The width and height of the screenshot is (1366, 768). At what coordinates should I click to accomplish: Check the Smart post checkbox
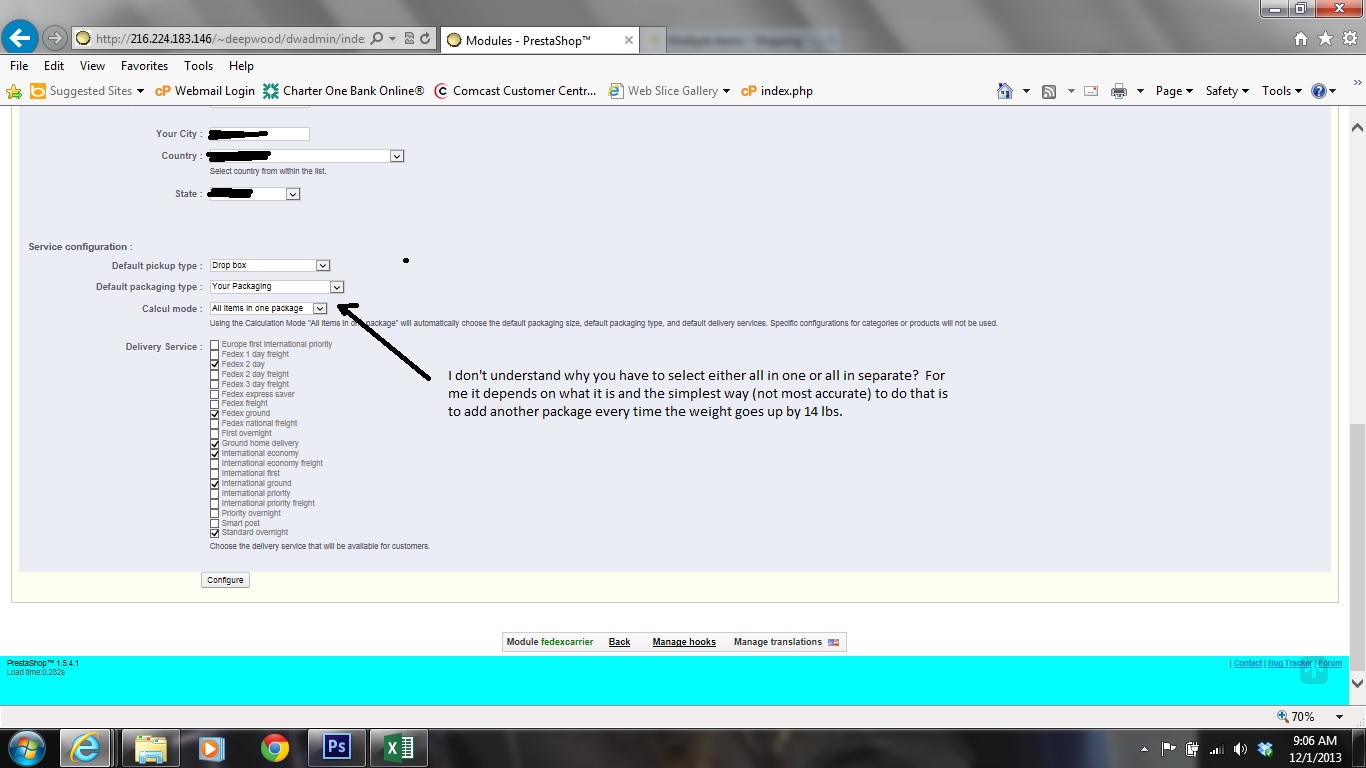pyautogui.click(x=215, y=523)
